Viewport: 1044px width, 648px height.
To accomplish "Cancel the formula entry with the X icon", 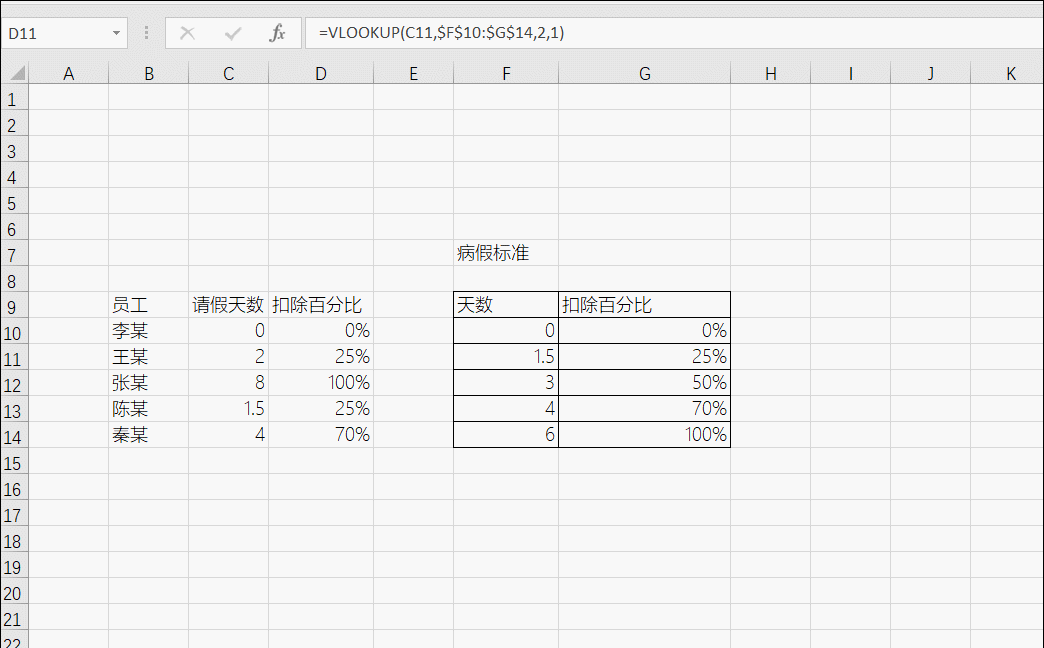I will 188,33.
